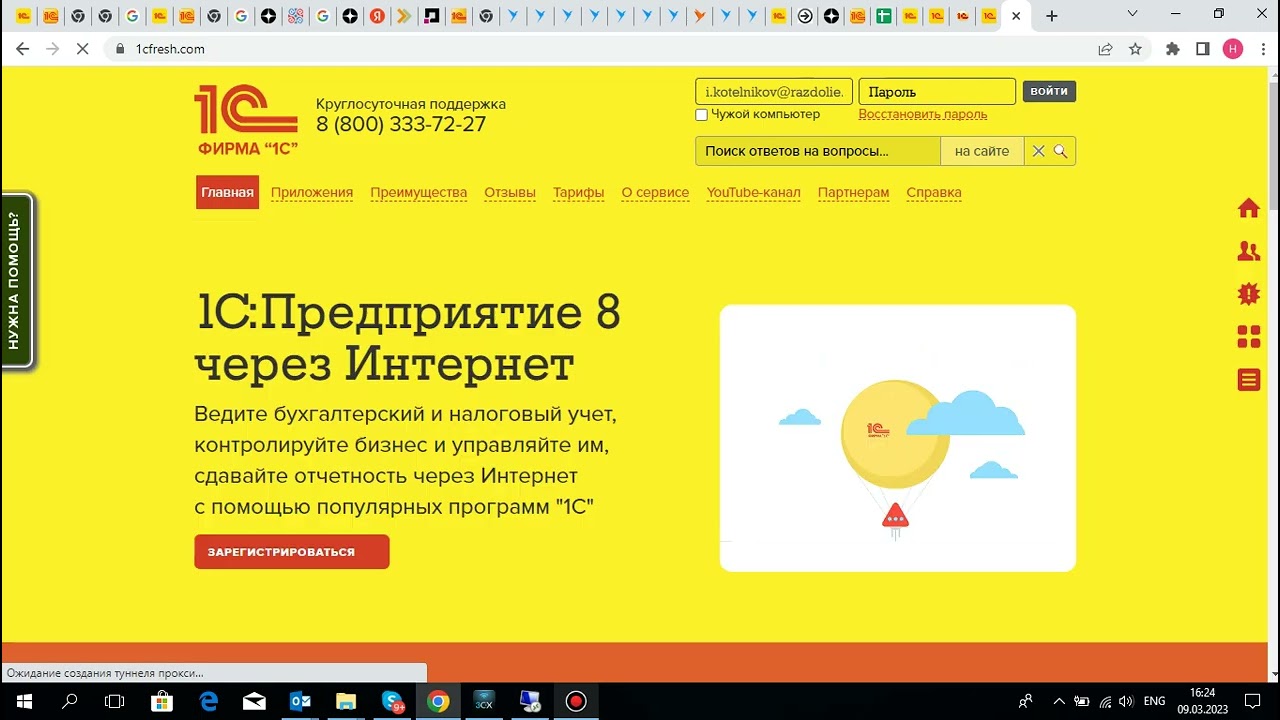Switch to the green T icon tab
This screenshot has height=720, width=1280.
point(883,16)
